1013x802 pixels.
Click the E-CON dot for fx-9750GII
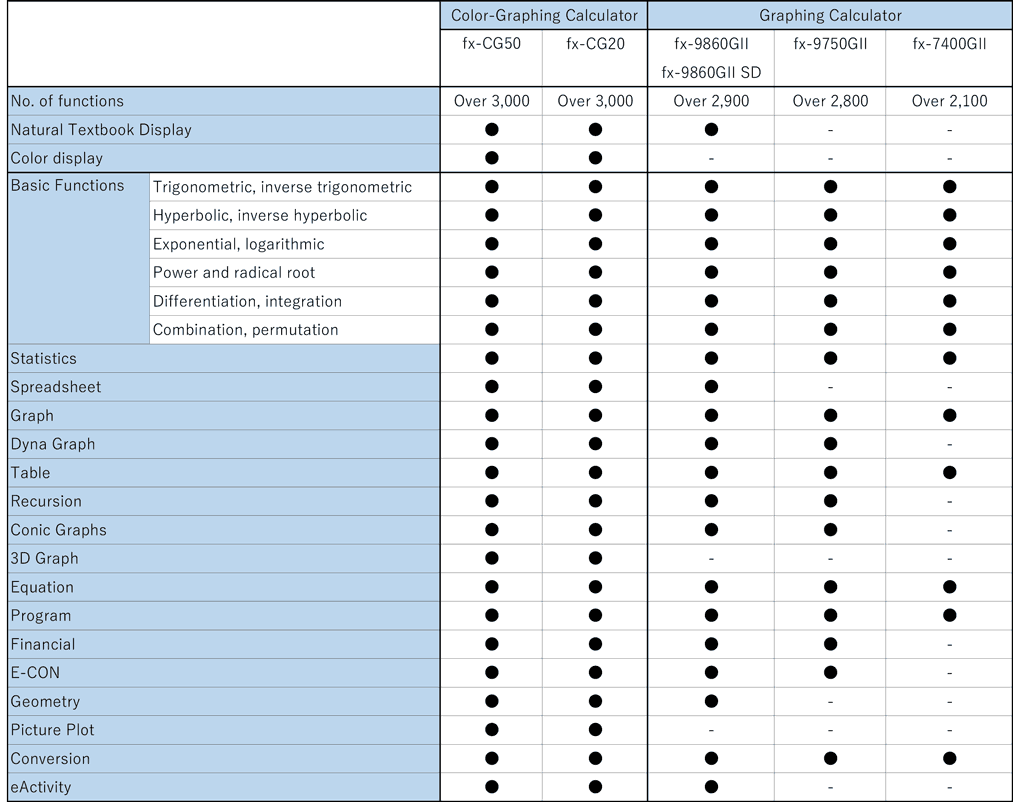(830, 673)
